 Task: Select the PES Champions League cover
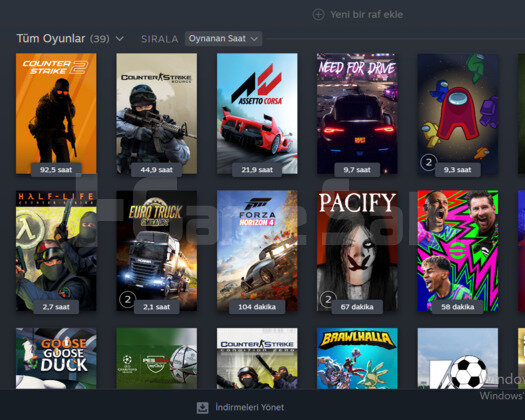(x=157, y=358)
